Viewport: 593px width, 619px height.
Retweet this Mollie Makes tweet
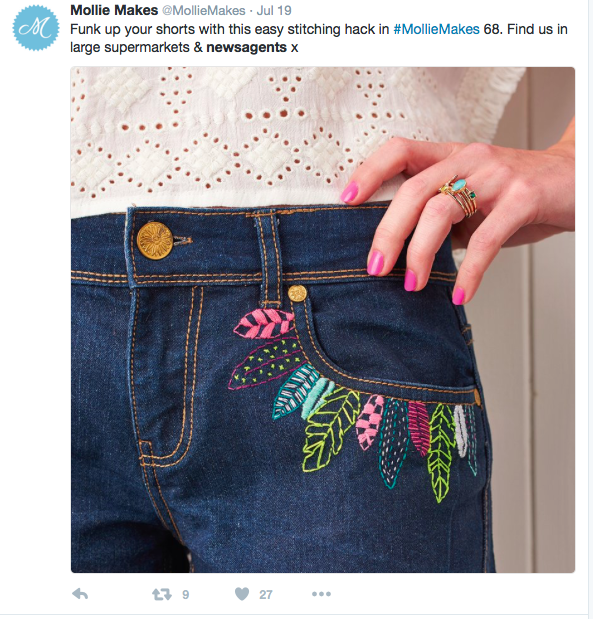(162, 594)
